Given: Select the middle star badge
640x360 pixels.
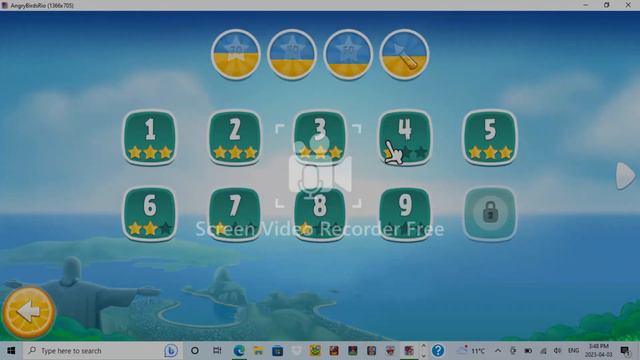Looking at the screenshot, I should (292, 55).
